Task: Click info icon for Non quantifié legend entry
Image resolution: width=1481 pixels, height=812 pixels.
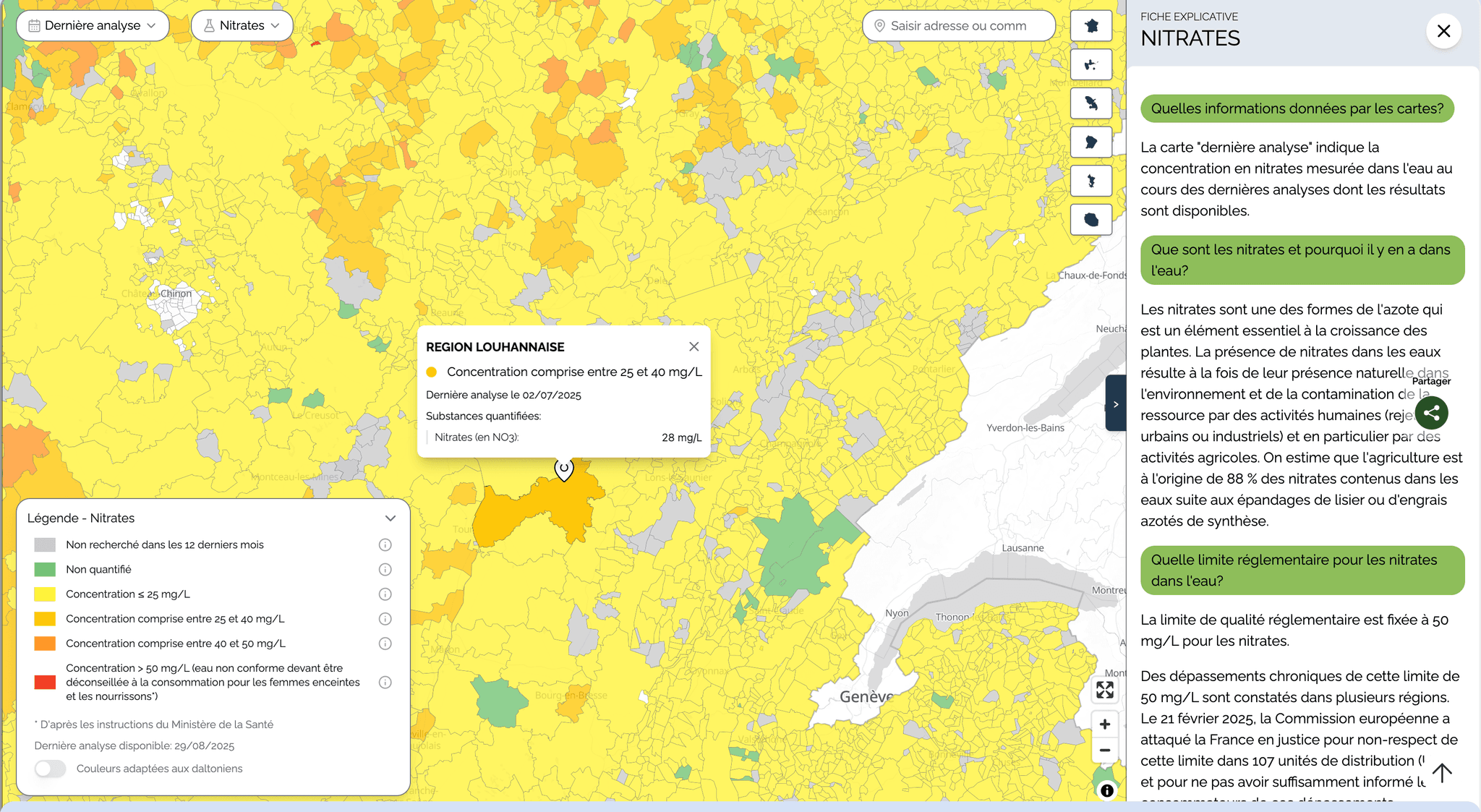Action: (x=385, y=570)
